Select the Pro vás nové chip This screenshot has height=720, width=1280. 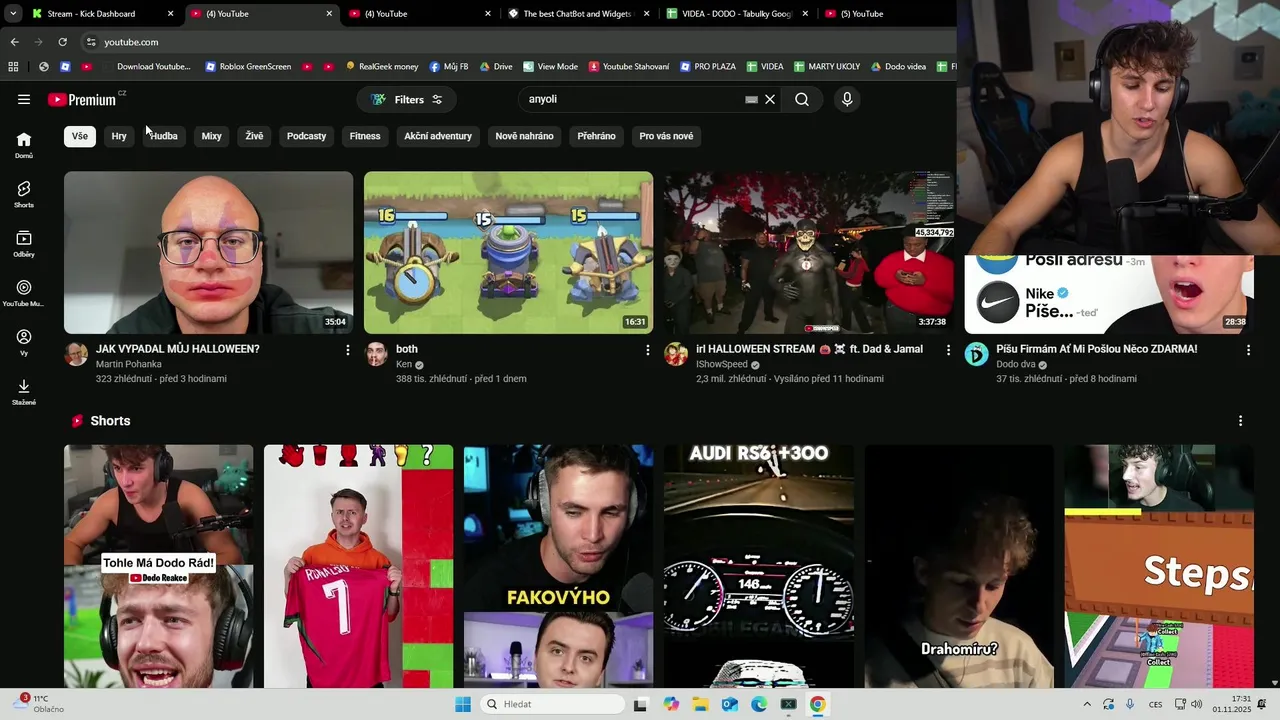coord(666,136)
